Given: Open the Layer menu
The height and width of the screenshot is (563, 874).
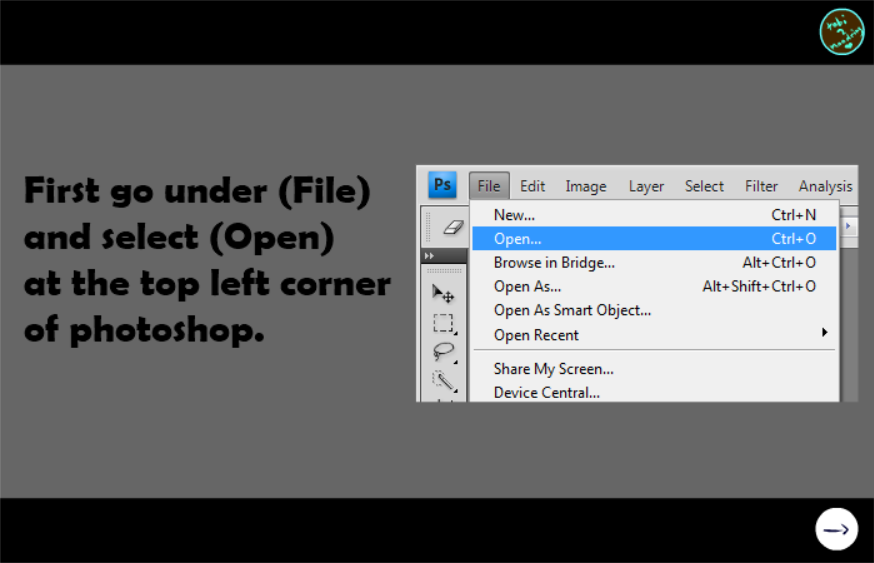Looking at the screenshot, I should (x=646, y=186).
